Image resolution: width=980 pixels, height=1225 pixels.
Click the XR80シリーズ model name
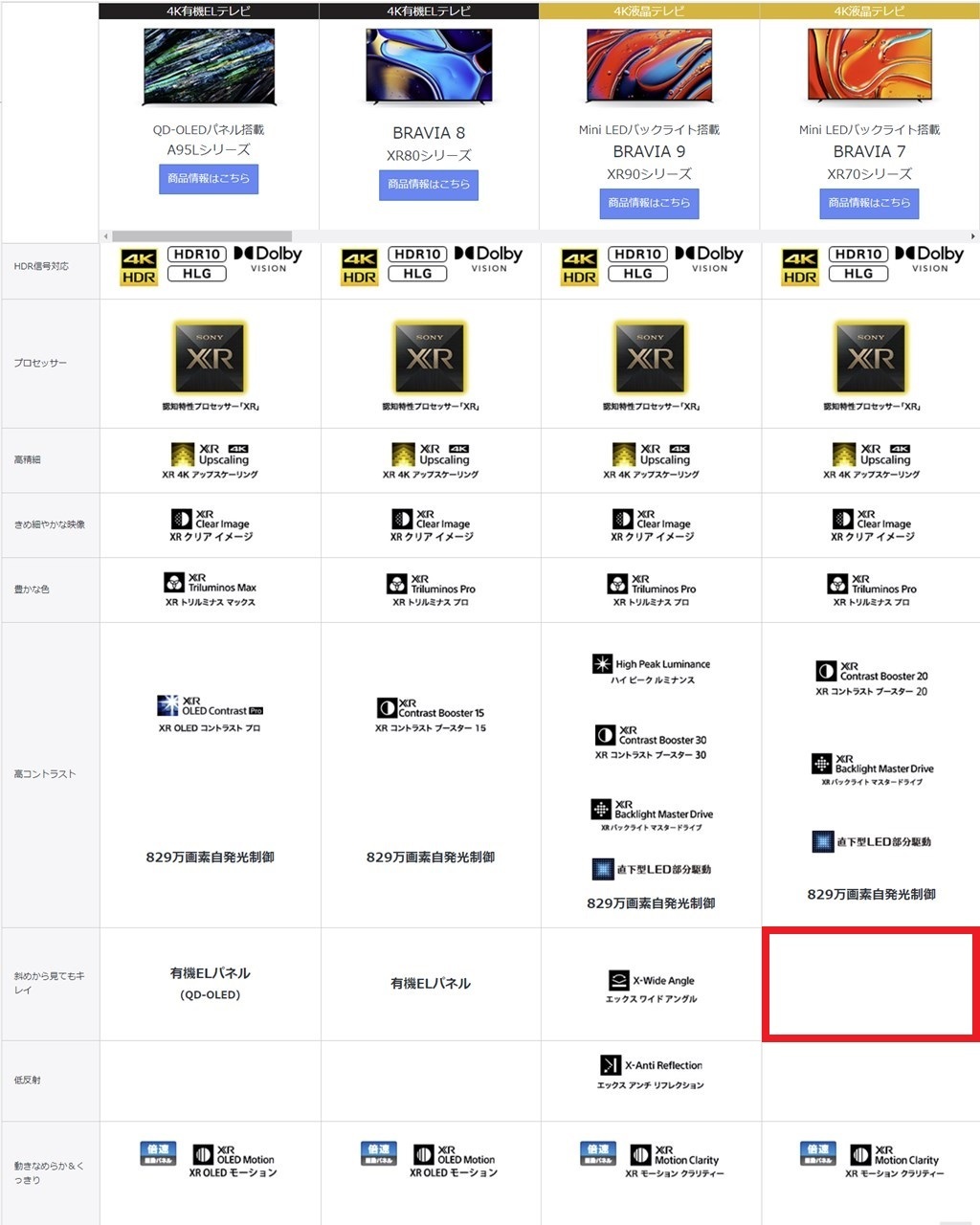tap(429, 155)
